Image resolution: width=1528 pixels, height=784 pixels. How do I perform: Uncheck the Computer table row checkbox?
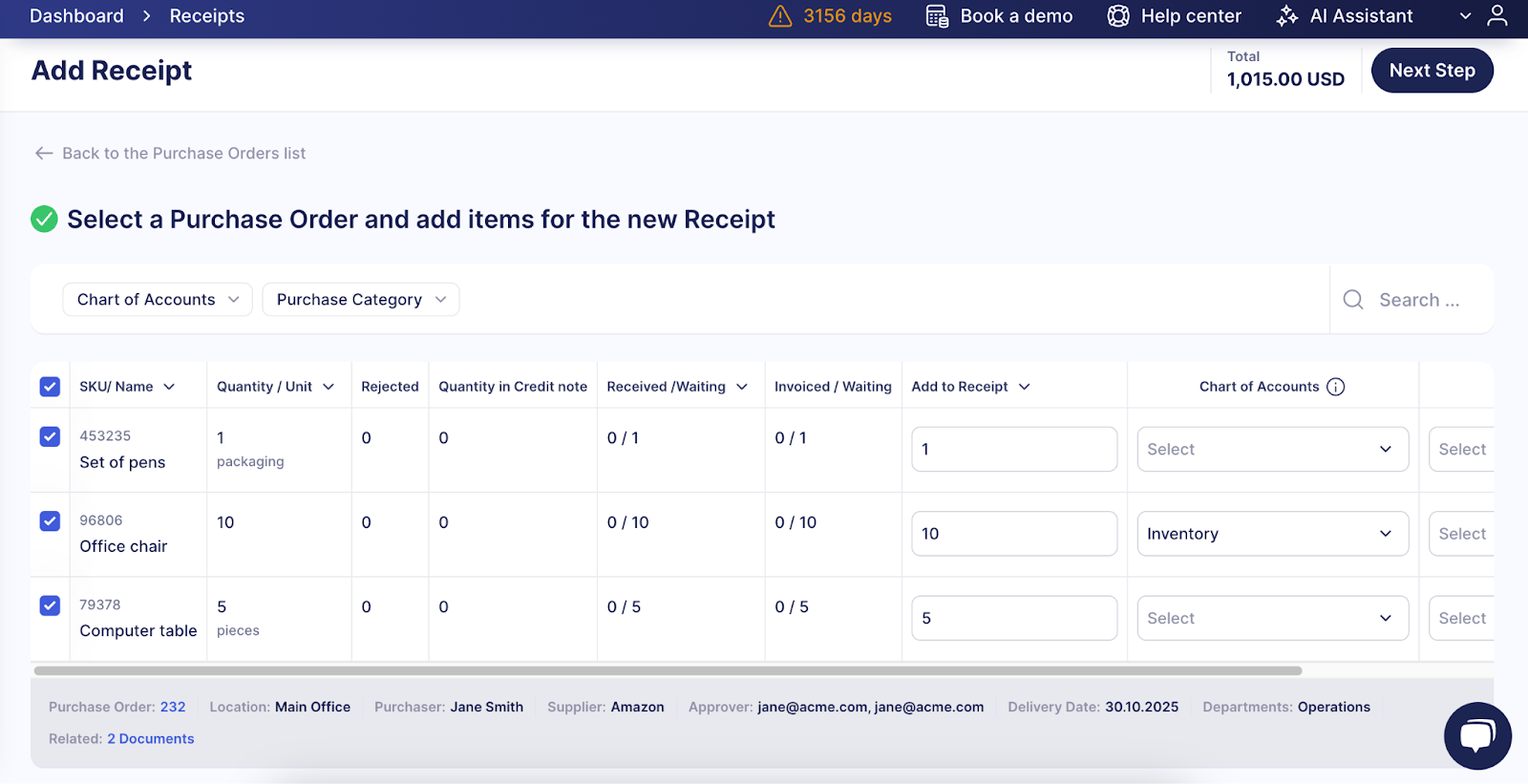[50, 605]
